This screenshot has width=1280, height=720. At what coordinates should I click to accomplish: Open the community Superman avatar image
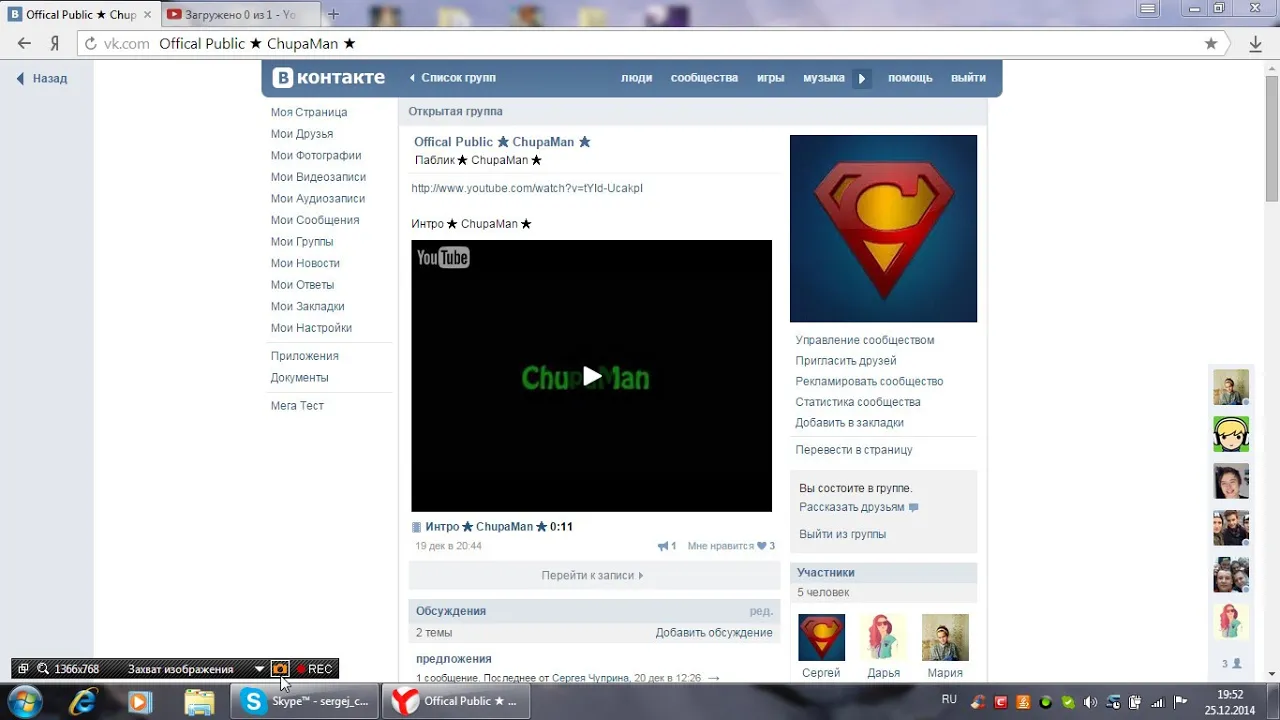[883, 229]
